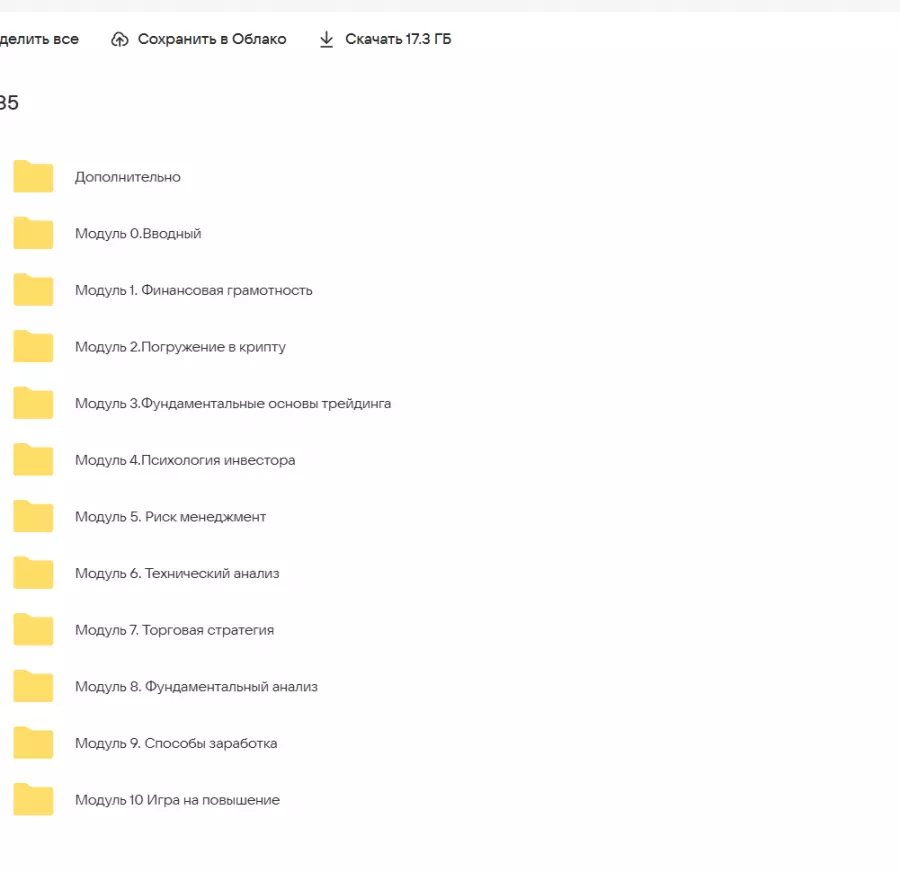Click Модуль 1. Финансовая грамотность name
Image resolution: width=900 pixels, height=872 pixels.
pyautogui.click(x=193, y=291)
